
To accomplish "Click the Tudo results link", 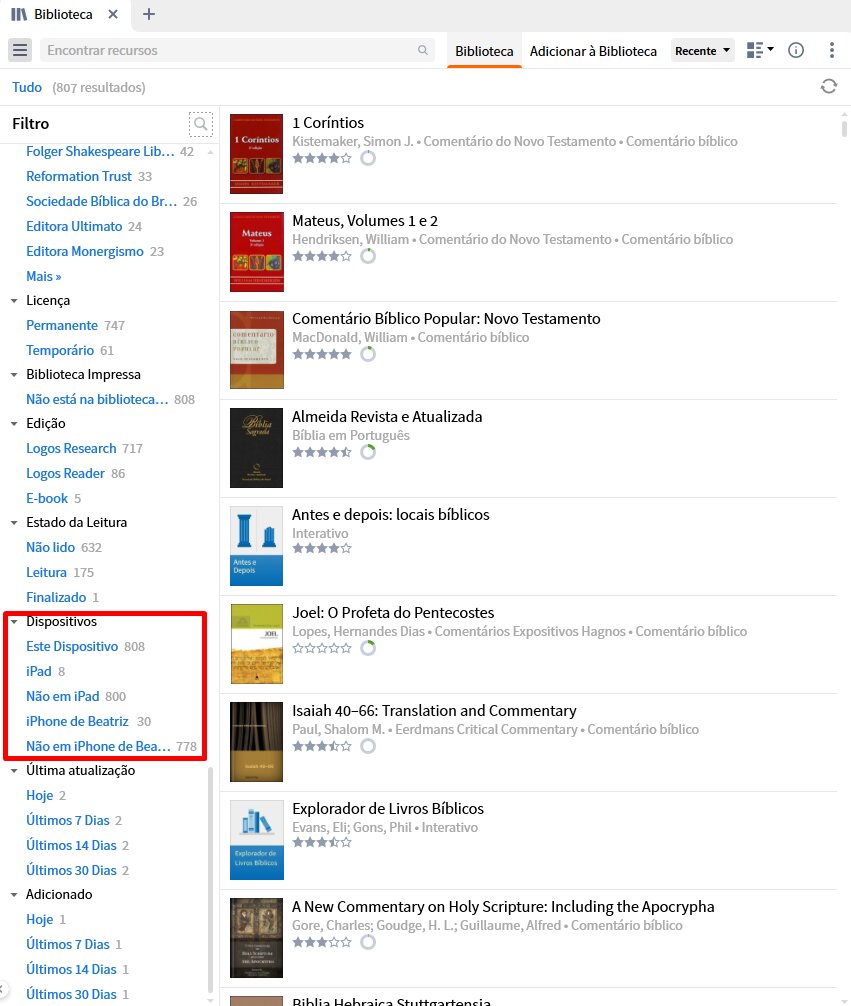I will tap(27, 87).
